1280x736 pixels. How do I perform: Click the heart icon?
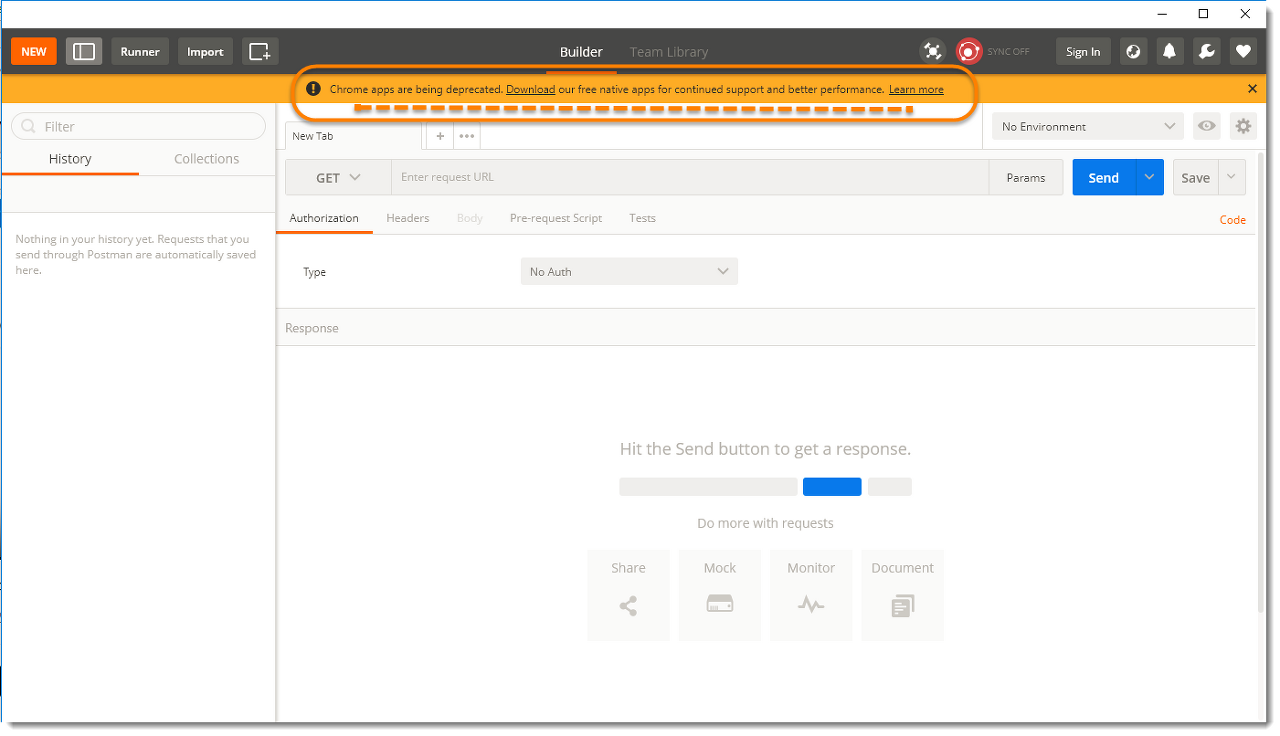[1243, 52]
